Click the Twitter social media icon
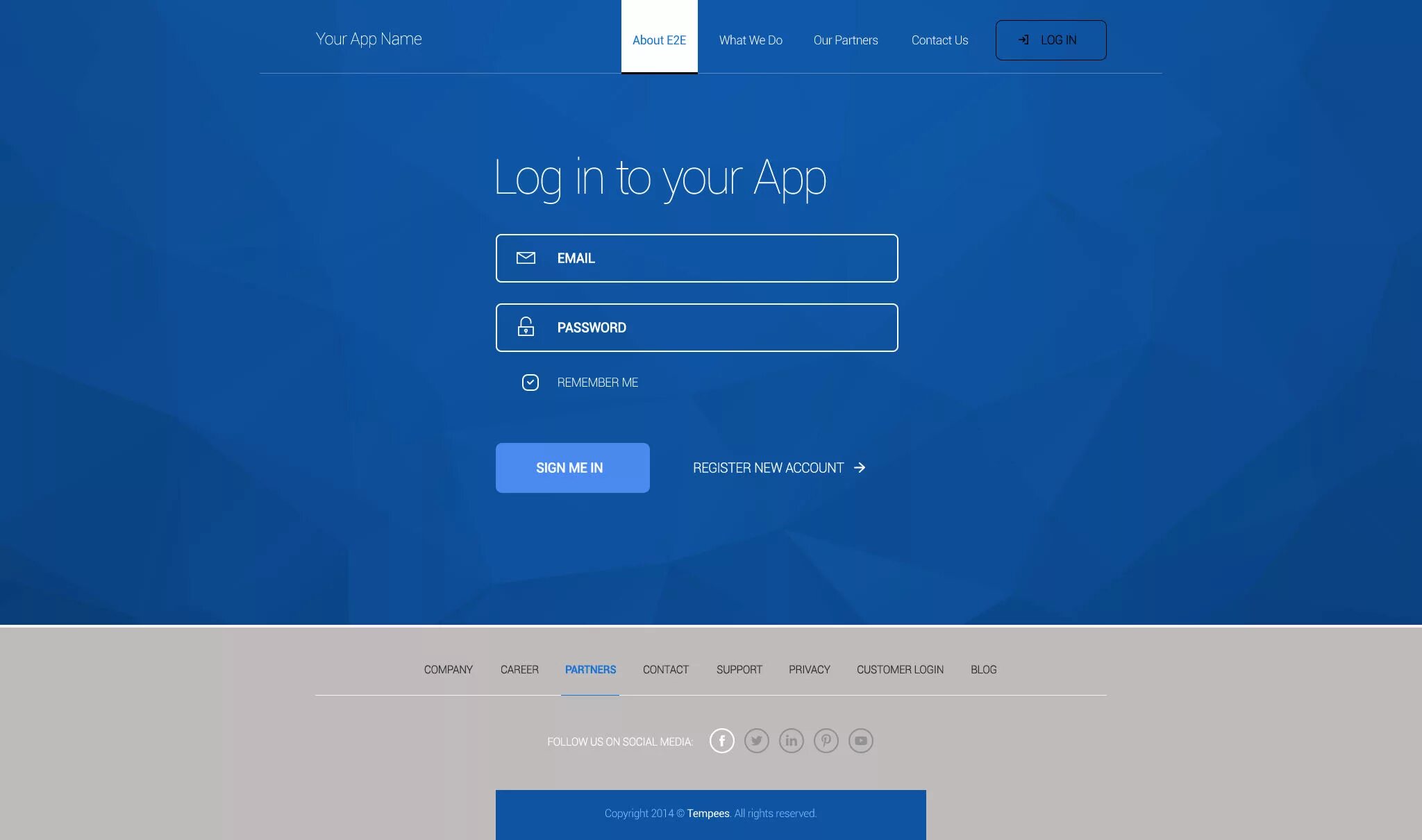Image resolution: width=1422 pixels, height=840 pixels. (x=756, y=740)
